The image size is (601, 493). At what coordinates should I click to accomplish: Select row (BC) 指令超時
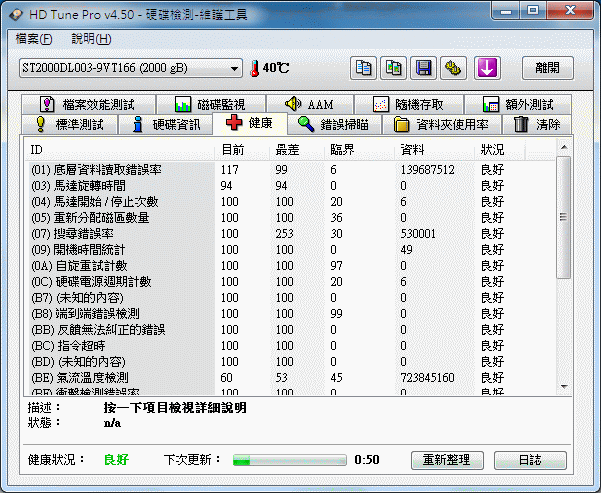coord(289,346)
